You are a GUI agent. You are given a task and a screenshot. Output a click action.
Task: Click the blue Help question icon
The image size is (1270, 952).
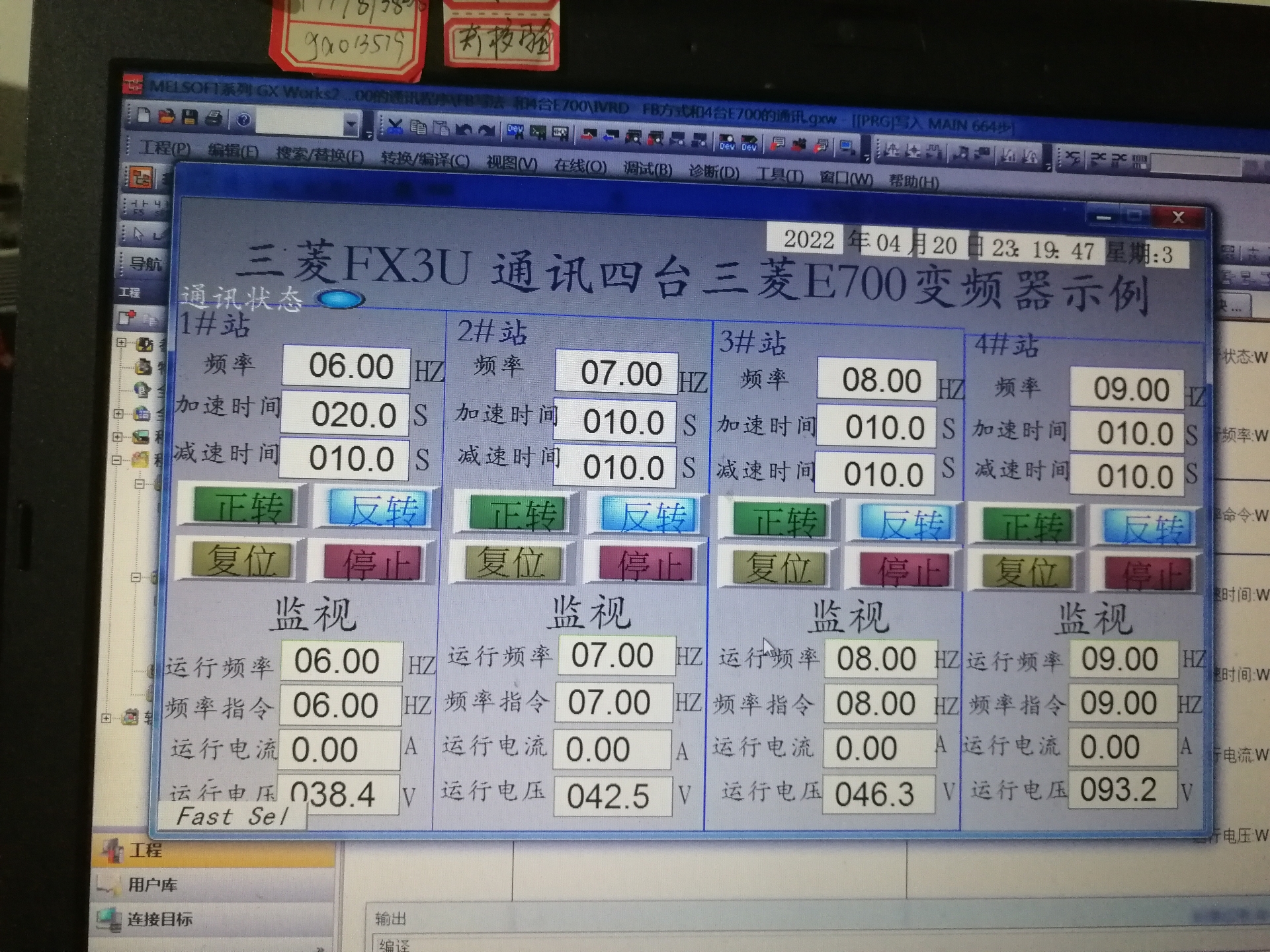point(243,120)
